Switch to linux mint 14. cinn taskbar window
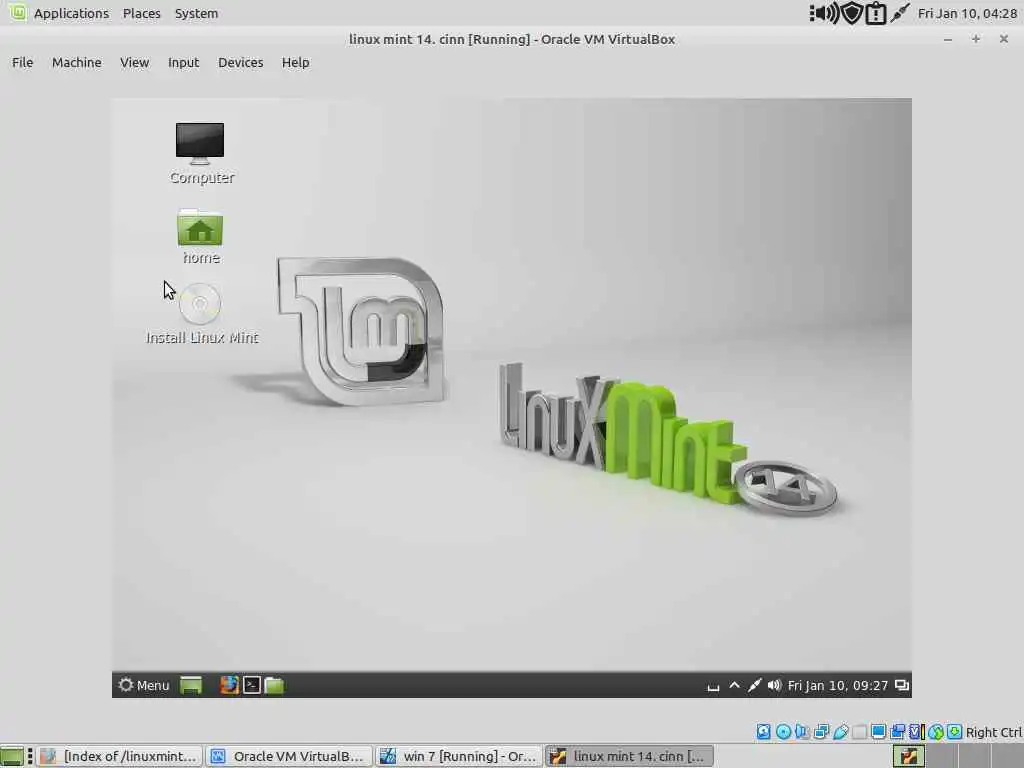Image resolution: width=1024 pixels, height=768 pixels. click(628, 756)
